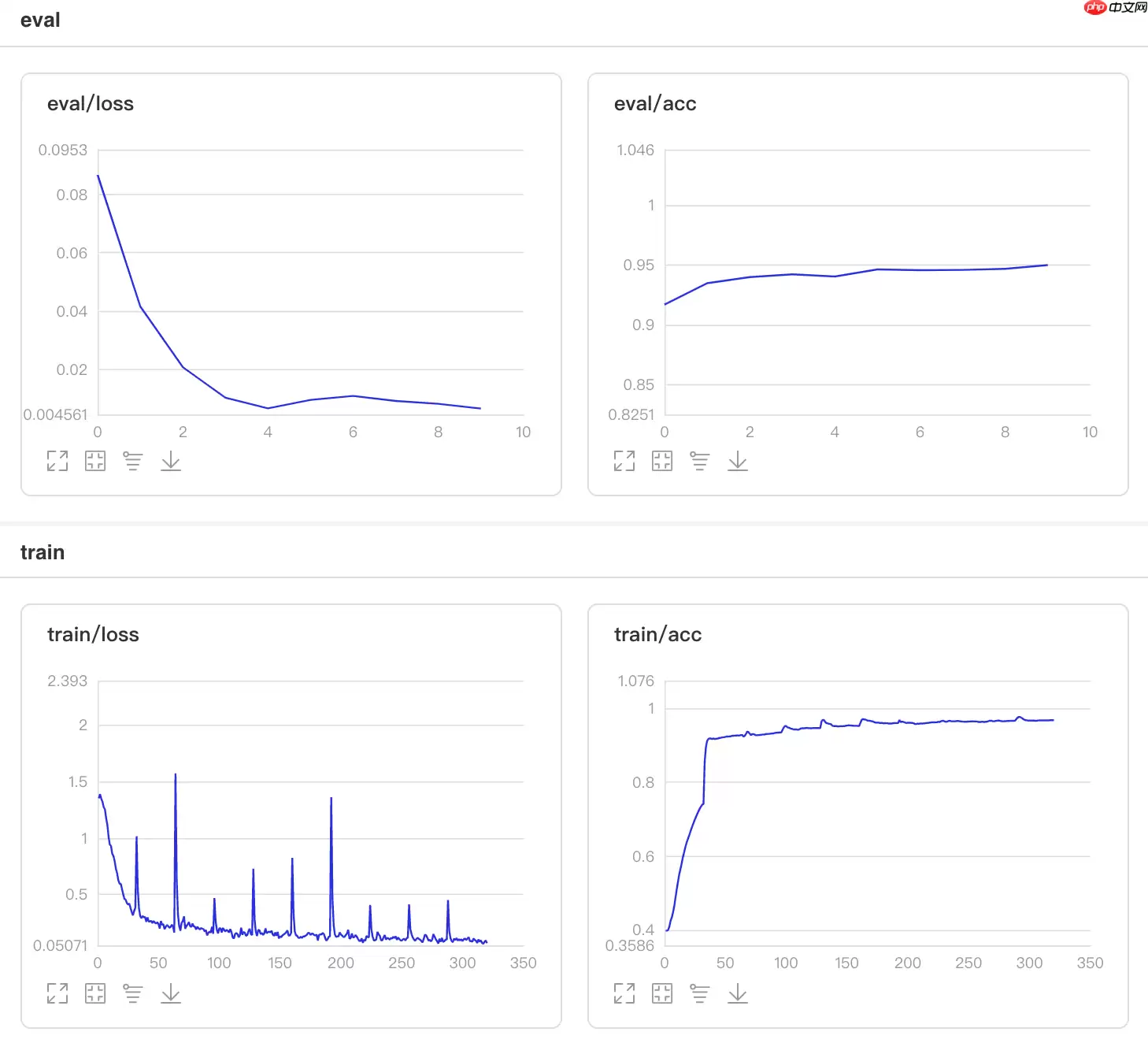1148x1054 pixels.
Task: Click the axis list icon under train/acc
Action: (x=700, y=993)
